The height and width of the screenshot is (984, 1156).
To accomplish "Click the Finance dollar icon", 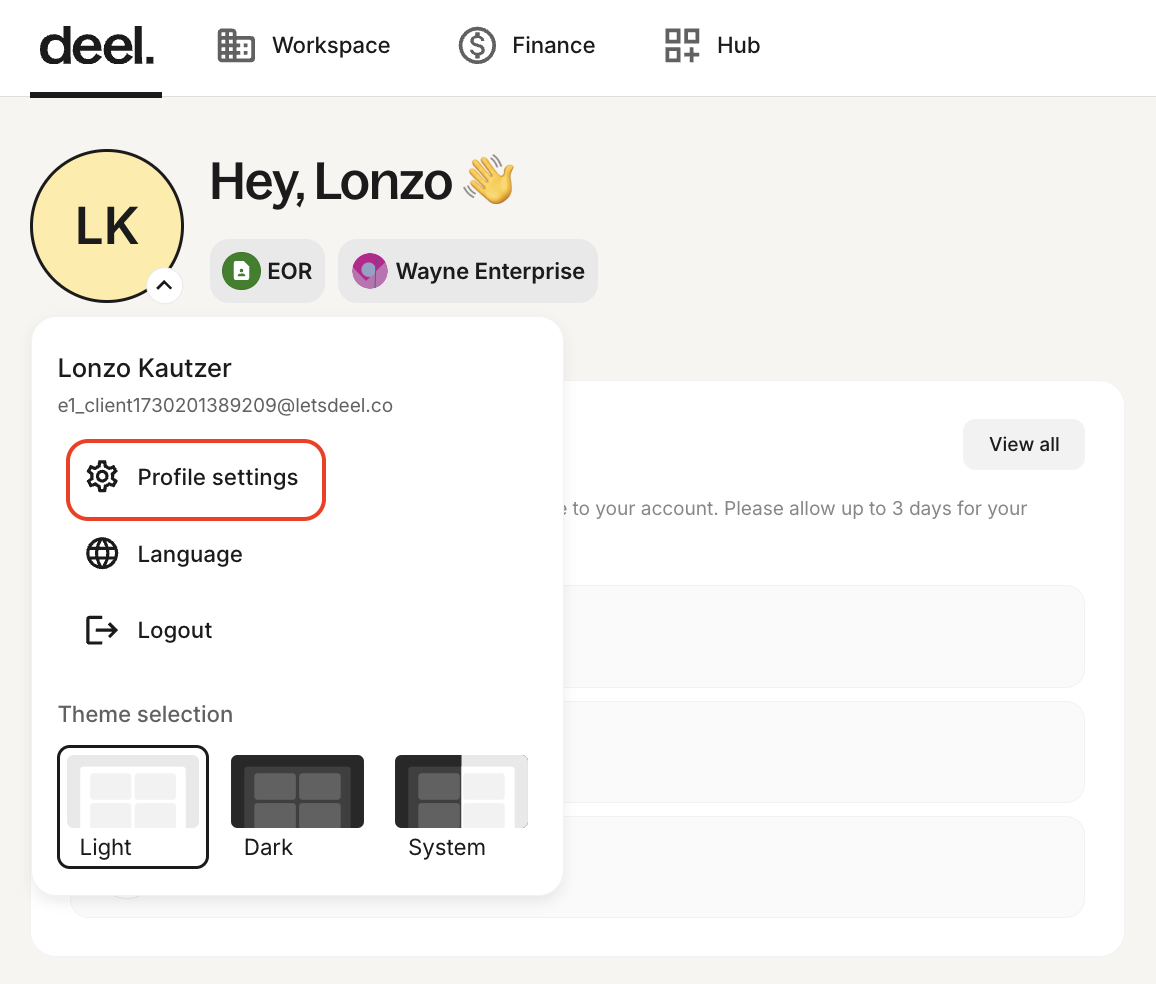I will pos(477,45).
